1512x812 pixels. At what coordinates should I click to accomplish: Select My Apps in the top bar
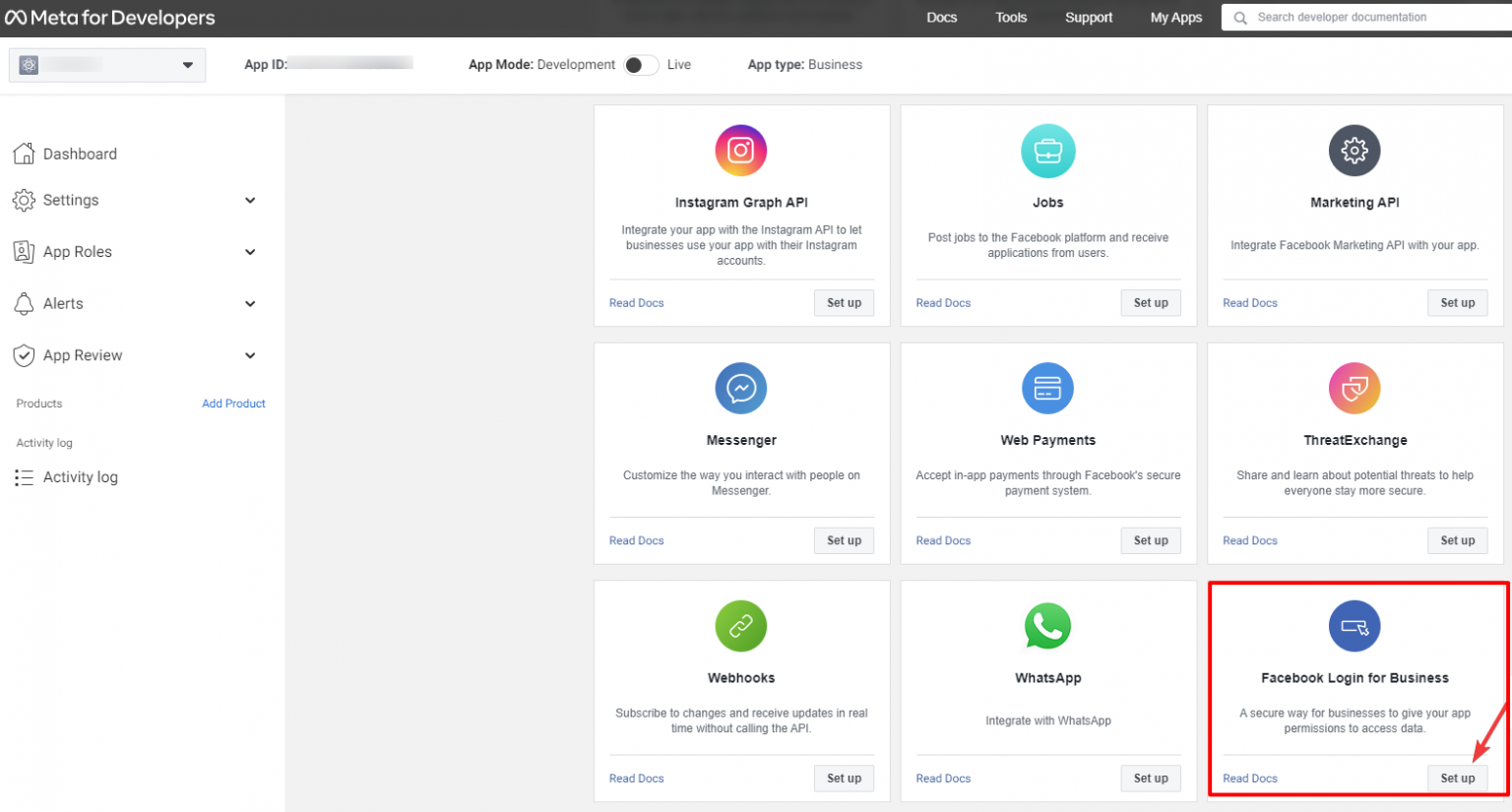click(x=1175, y=17)
